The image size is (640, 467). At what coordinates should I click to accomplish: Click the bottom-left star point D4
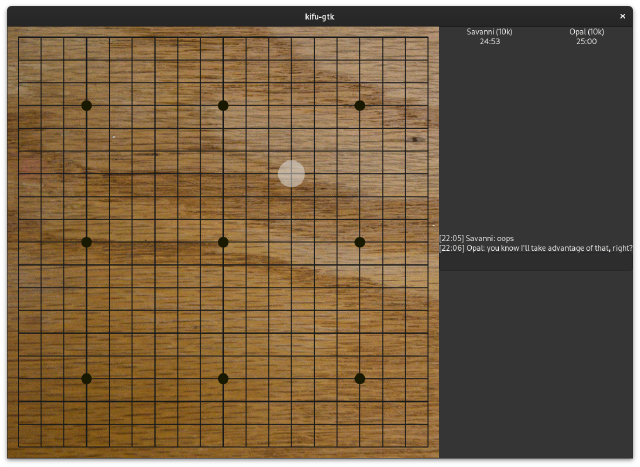(x=87, y=378)
